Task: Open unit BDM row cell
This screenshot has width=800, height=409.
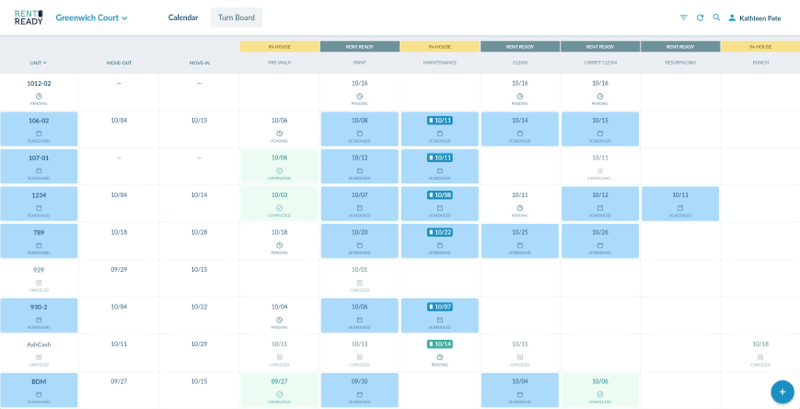Action: pos(39,390)
